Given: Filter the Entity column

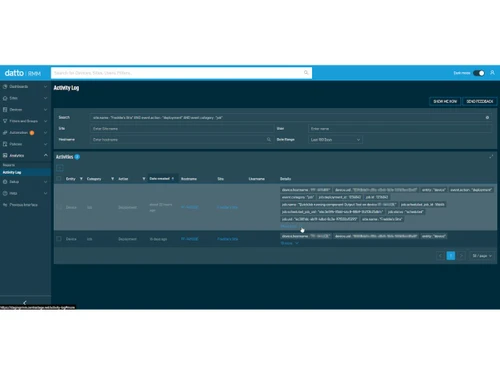Looking at the screenshot, I should click(81, 179).
